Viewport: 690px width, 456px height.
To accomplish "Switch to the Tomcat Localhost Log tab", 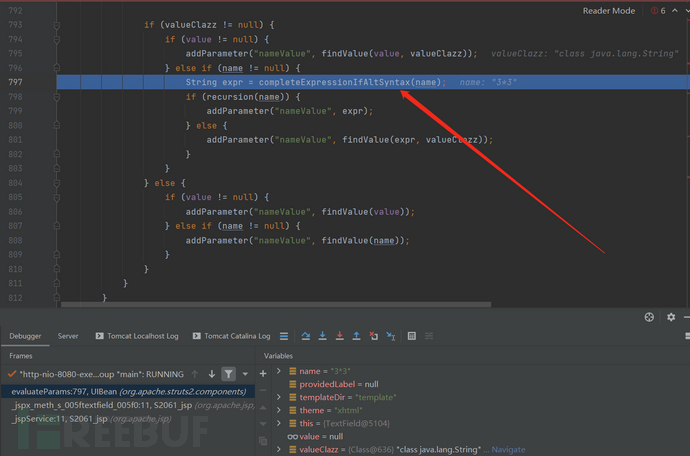I will (x=137, y=336).
